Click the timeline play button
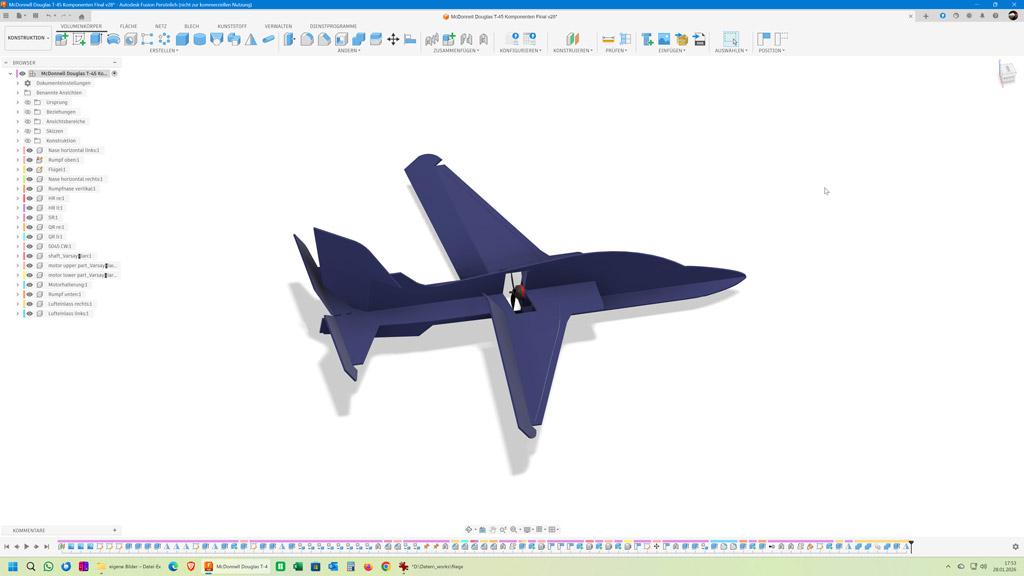This screenshot has height=576, width=1024. pyautogui.click(x=27, y=547)
